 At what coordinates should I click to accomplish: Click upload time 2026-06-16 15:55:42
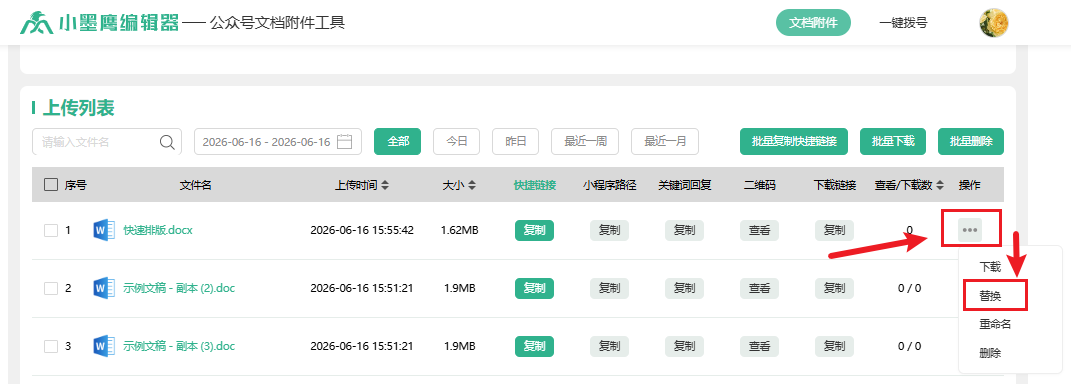click(x=362, y=230)
